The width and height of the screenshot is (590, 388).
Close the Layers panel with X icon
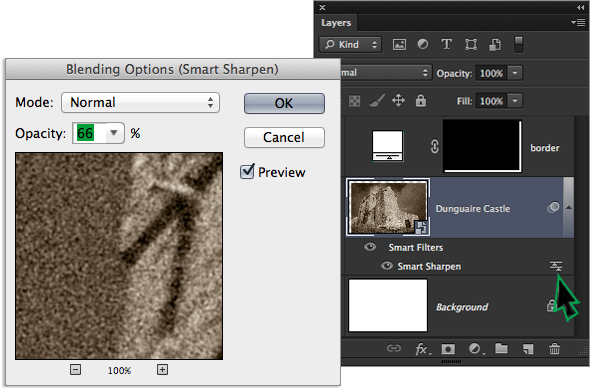coord(322,7)
